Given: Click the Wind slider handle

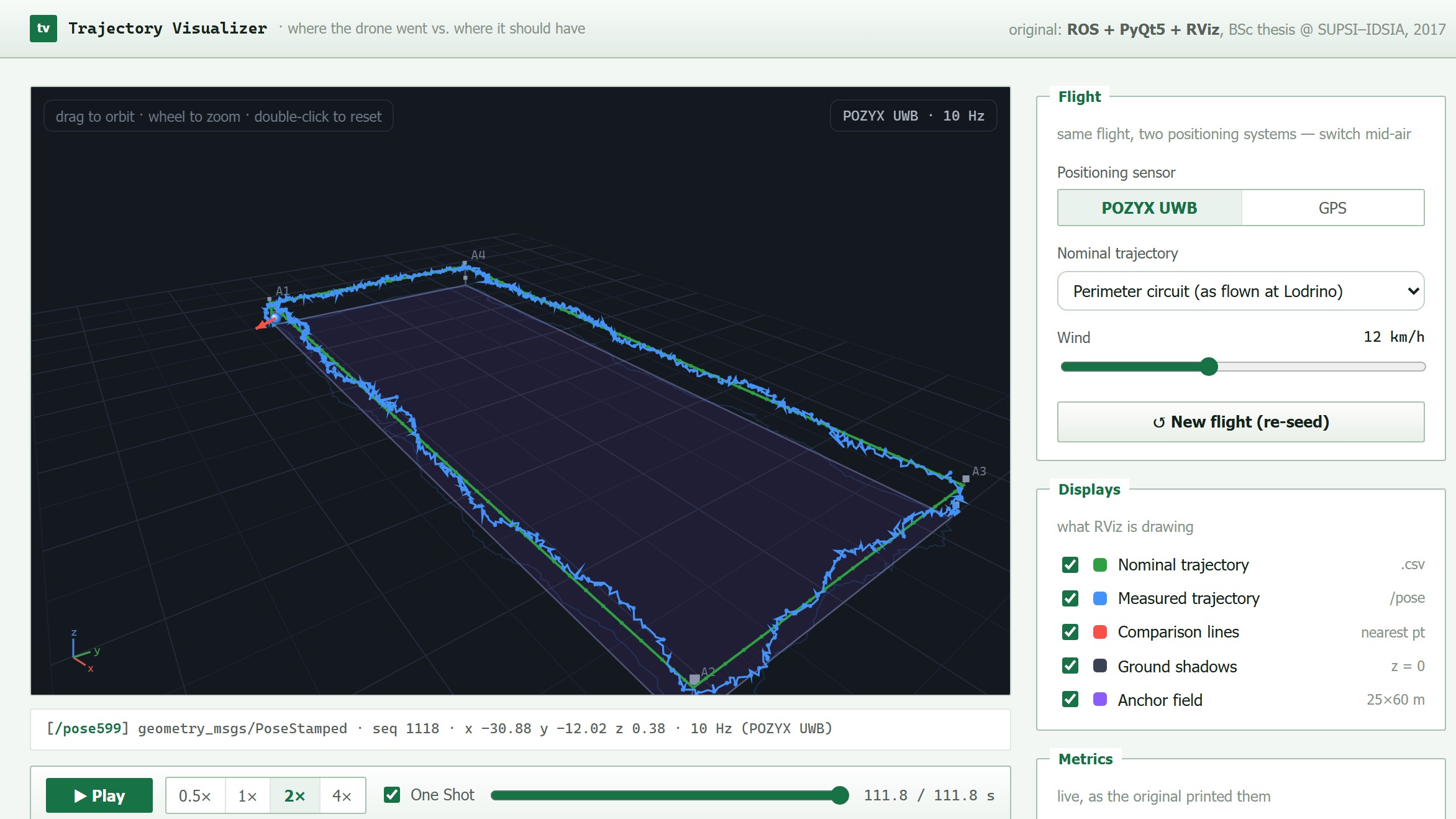Looking at the screenshot, I should pyautogui.click(x=1209, y=367).
